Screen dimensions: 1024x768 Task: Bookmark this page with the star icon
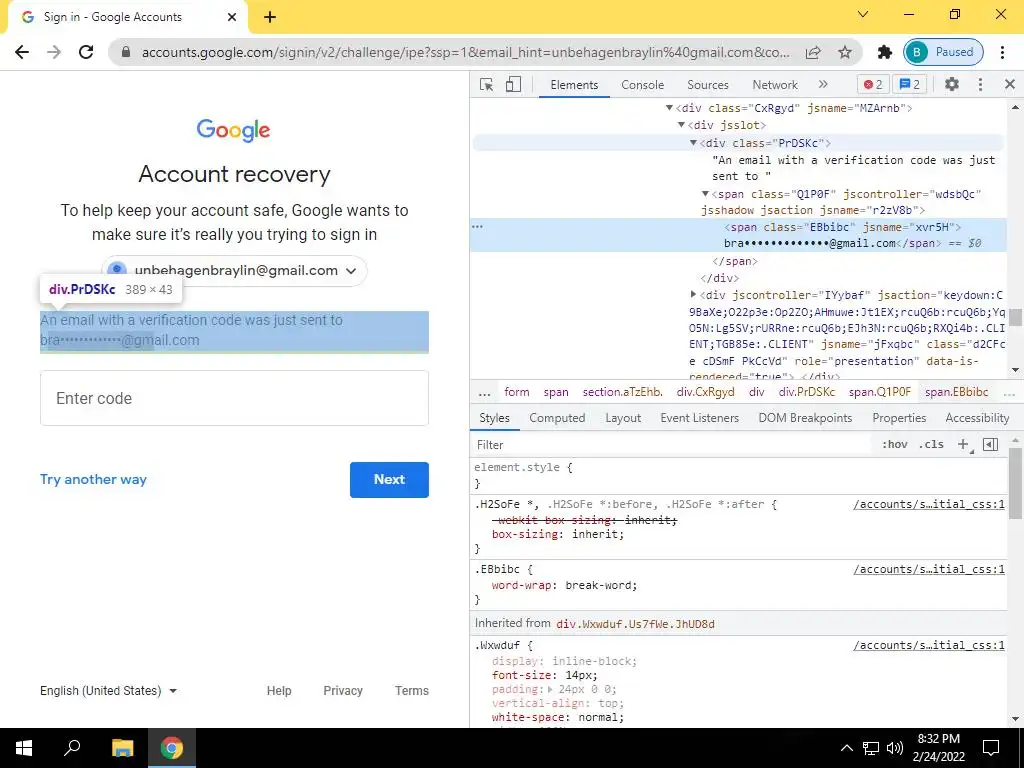845,52
